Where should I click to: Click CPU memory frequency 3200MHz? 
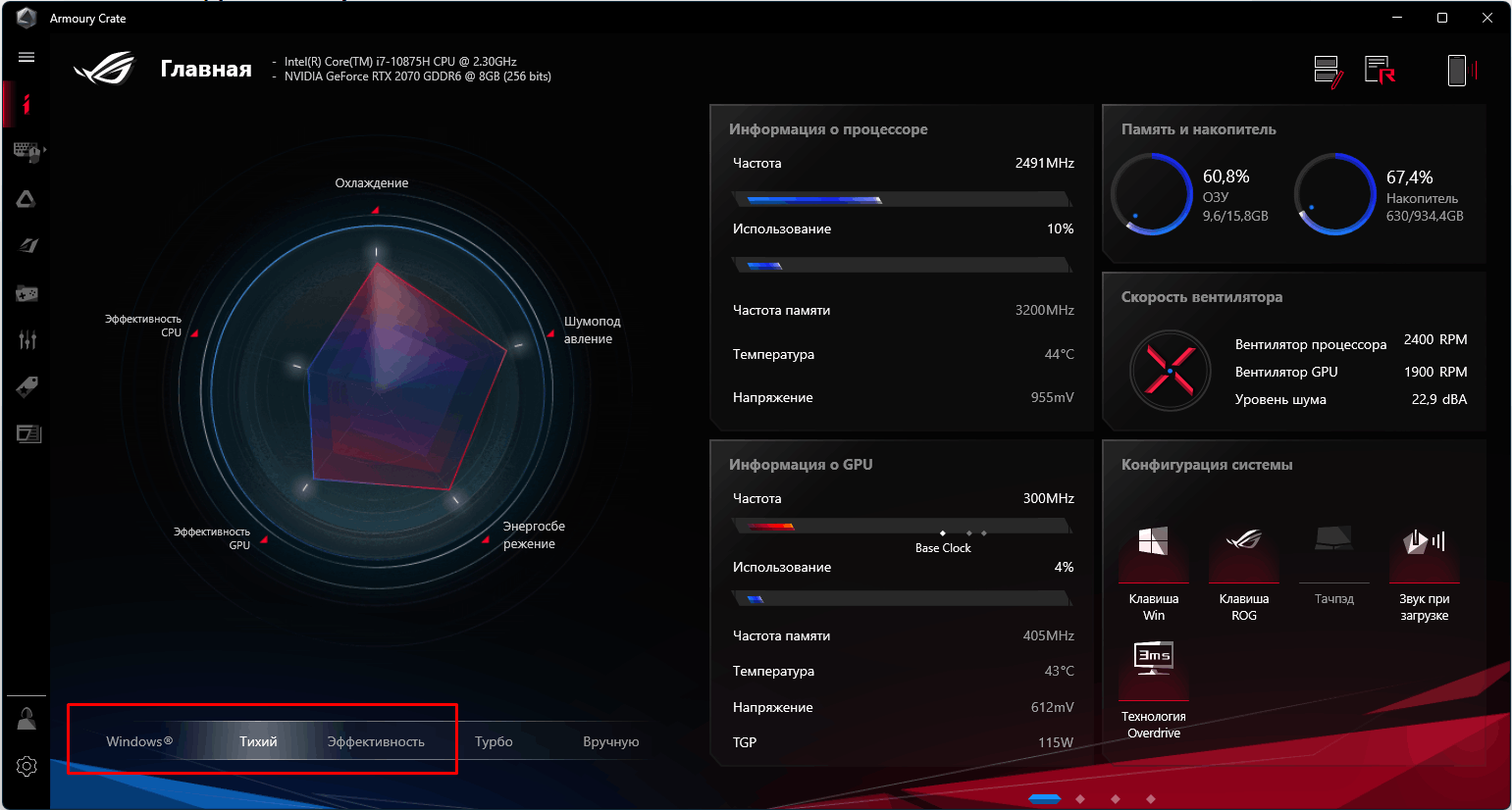coord(1044,310)
